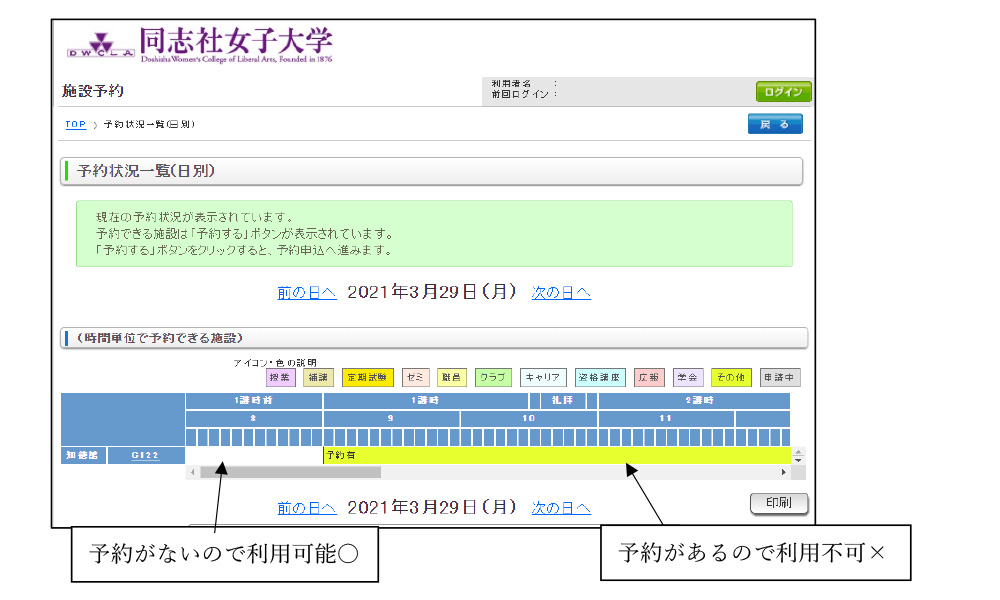1000x600 pixels.
Task: Click the 2講時 period header
Action: (694, 400)
